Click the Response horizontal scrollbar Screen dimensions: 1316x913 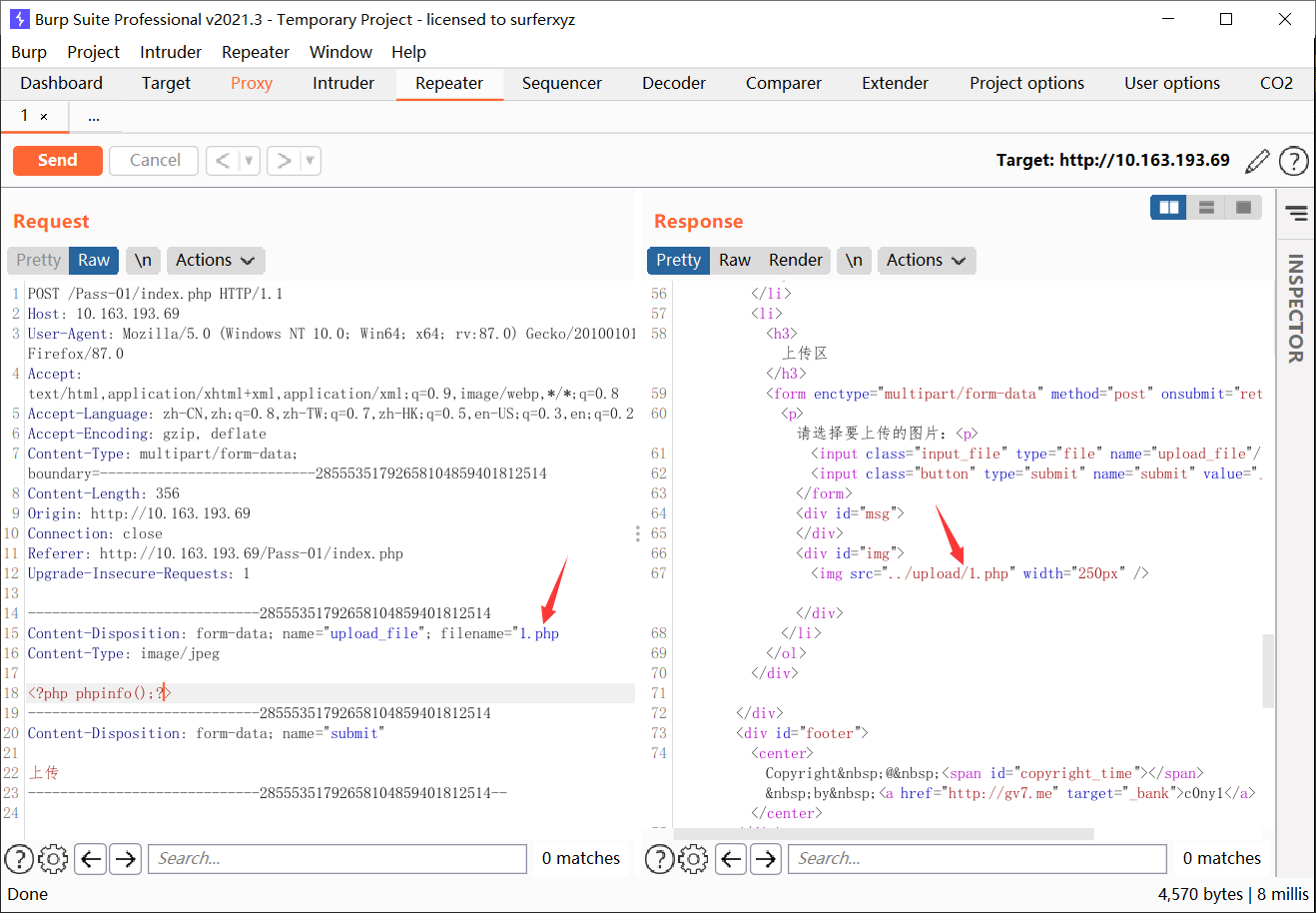pos(884,834)
